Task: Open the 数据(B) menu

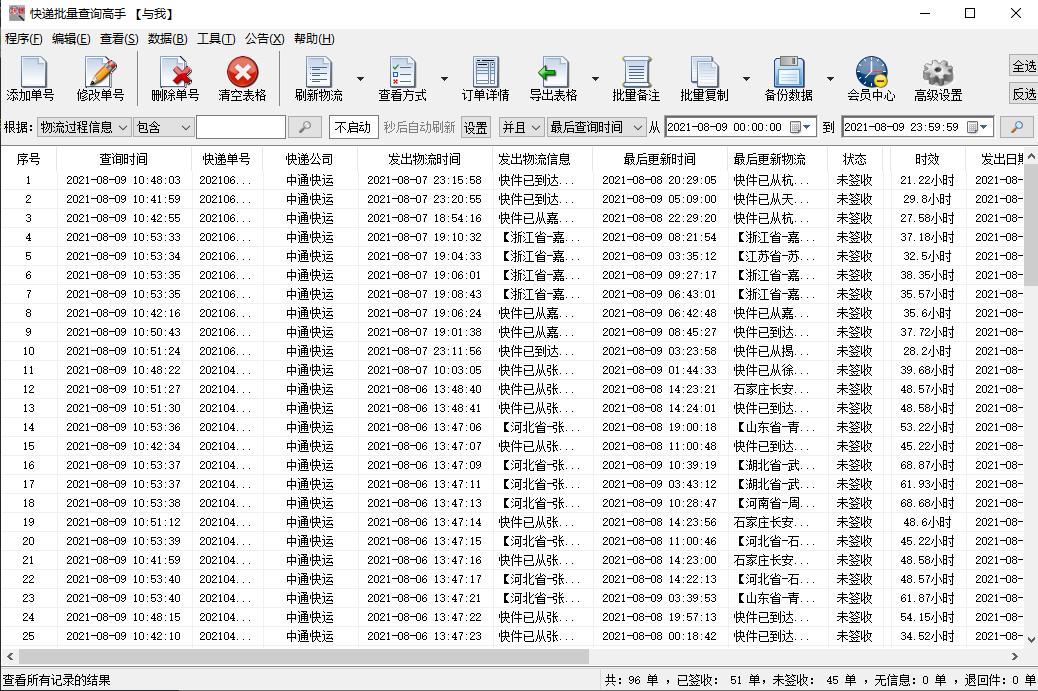Action: 164,38
